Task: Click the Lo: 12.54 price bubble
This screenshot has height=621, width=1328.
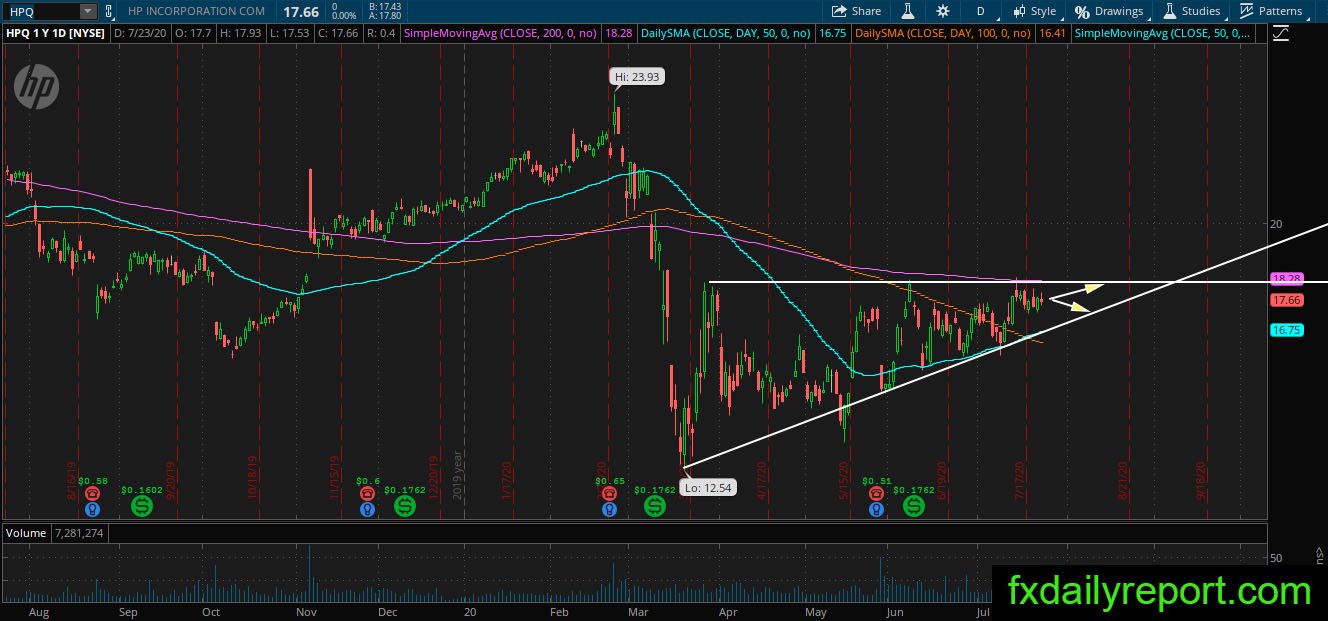Action: click(x=710, y=488)
